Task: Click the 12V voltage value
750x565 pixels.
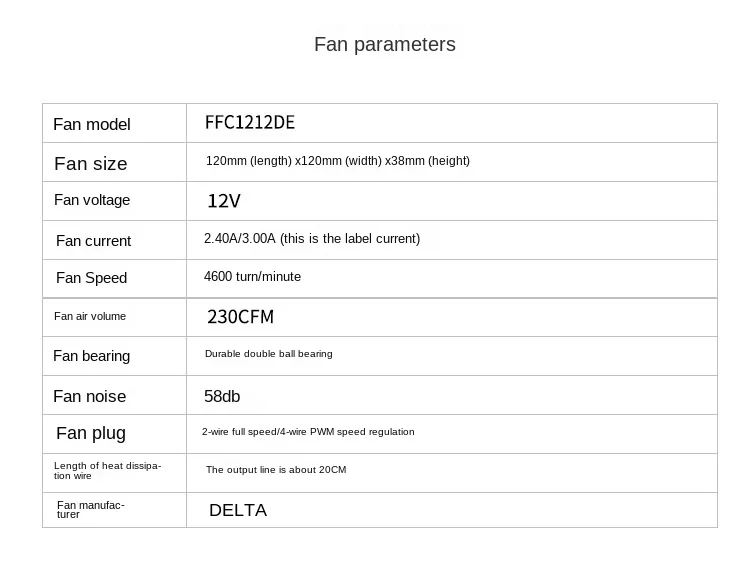Action: [224, 201]
